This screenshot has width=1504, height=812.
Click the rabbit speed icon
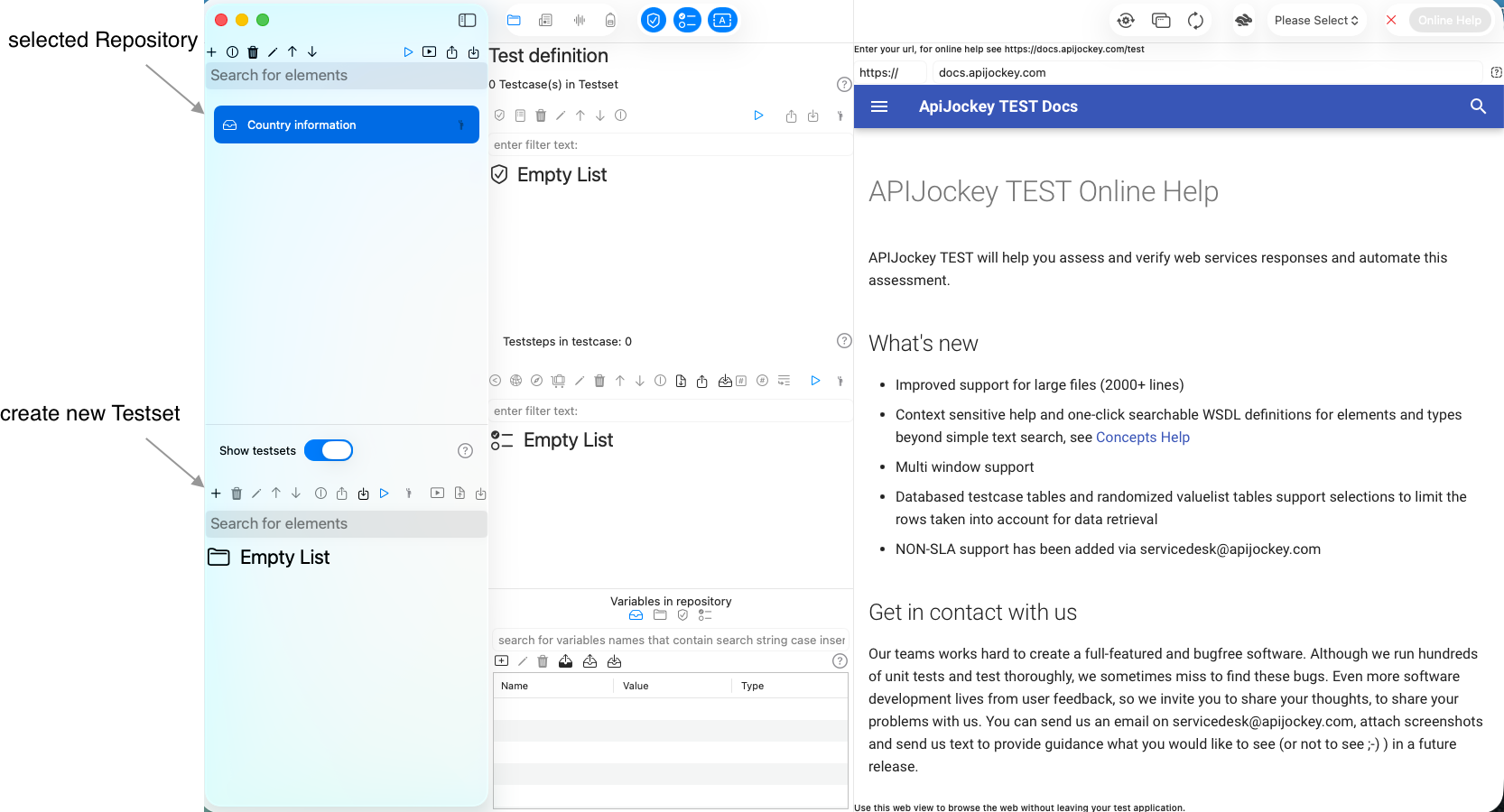coord(1243,20)
